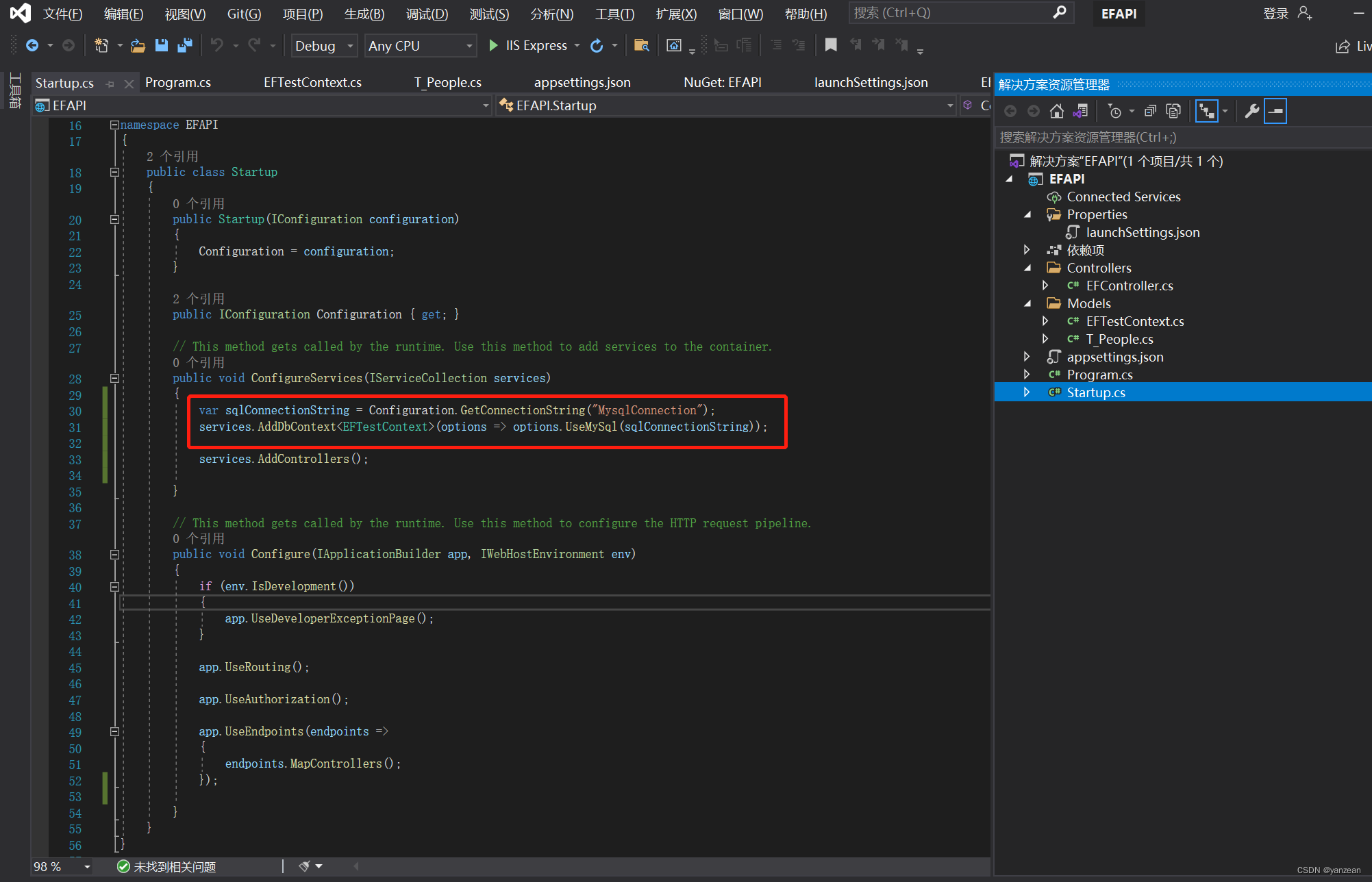
Task: Open the Debug configuration dropdown
Action: tap(323, 46)
